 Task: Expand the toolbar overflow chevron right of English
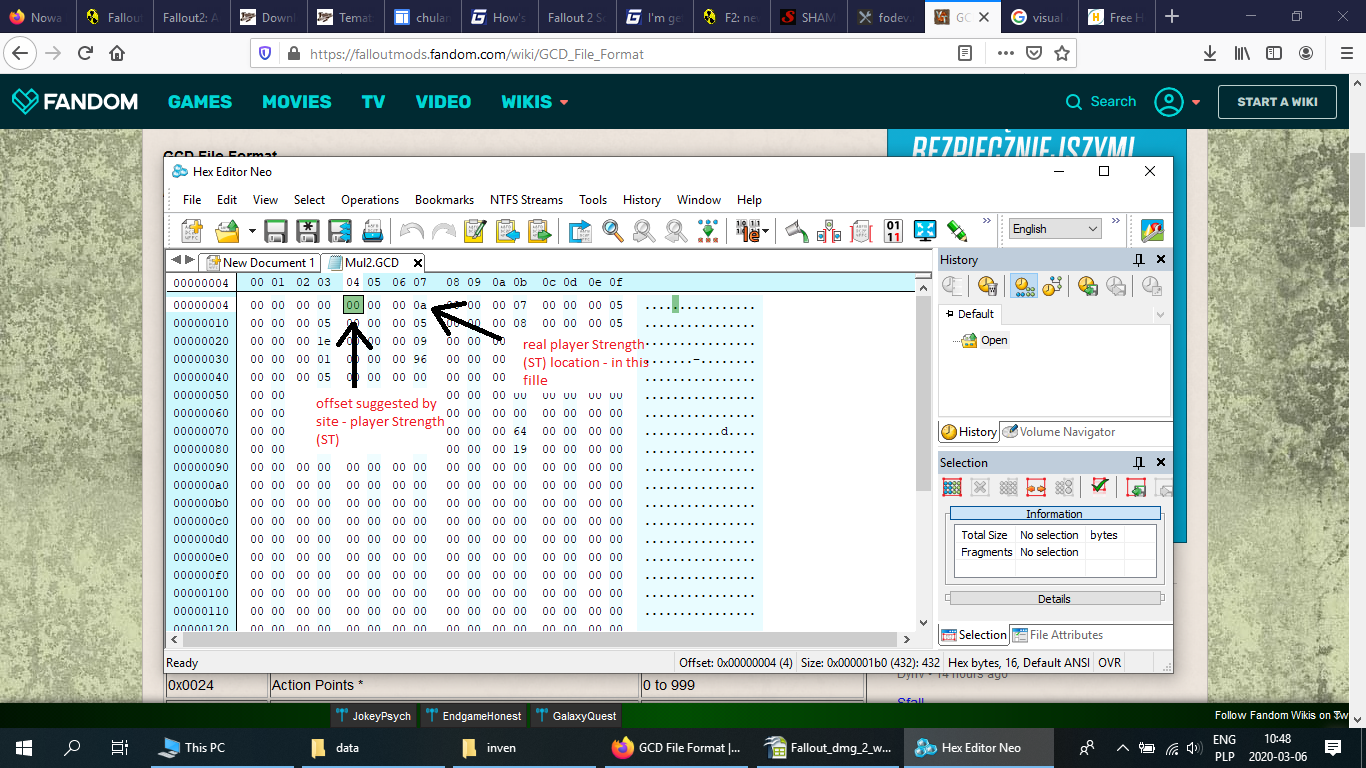tap(1117, 221)
